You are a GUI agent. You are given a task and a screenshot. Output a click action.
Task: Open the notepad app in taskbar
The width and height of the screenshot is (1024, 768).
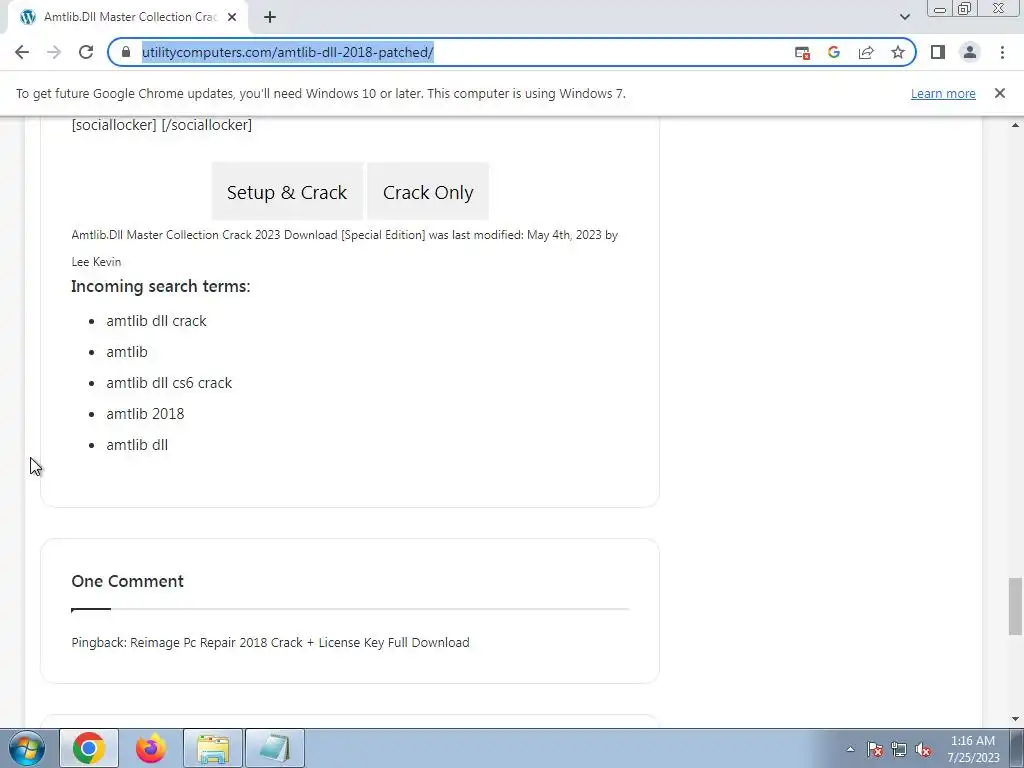click(275, 748)
